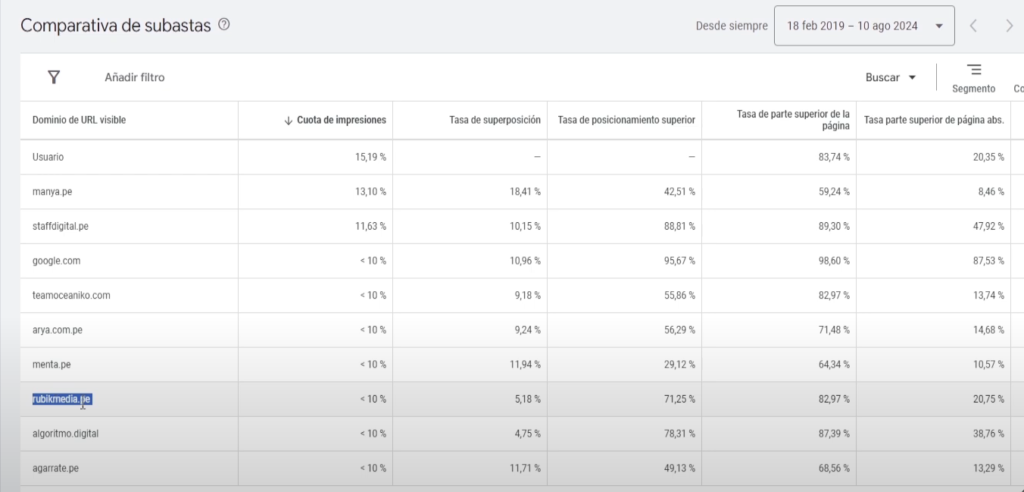
Task: Click 87,53 % value in google.com row
Action: [x=989, y=261]
